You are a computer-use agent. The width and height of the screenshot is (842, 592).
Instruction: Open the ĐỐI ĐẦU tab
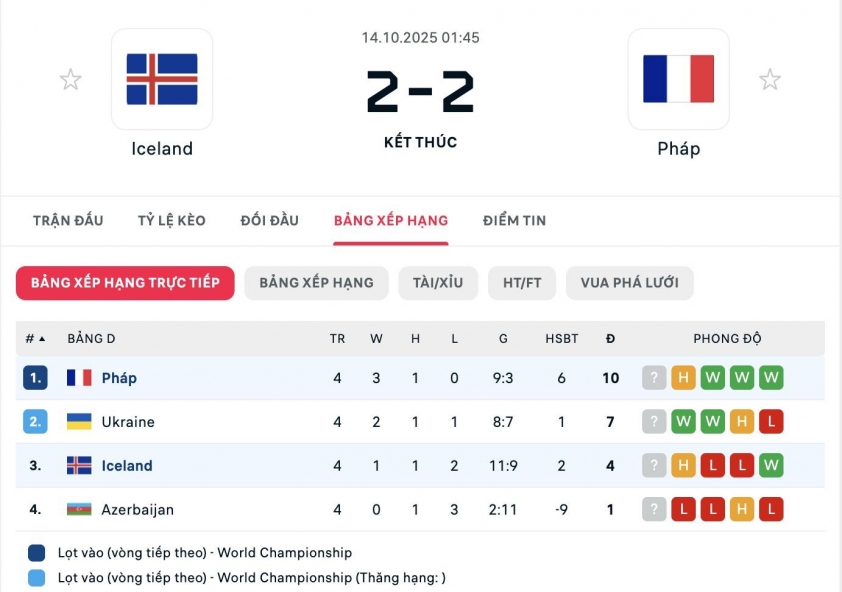(270, 220)
